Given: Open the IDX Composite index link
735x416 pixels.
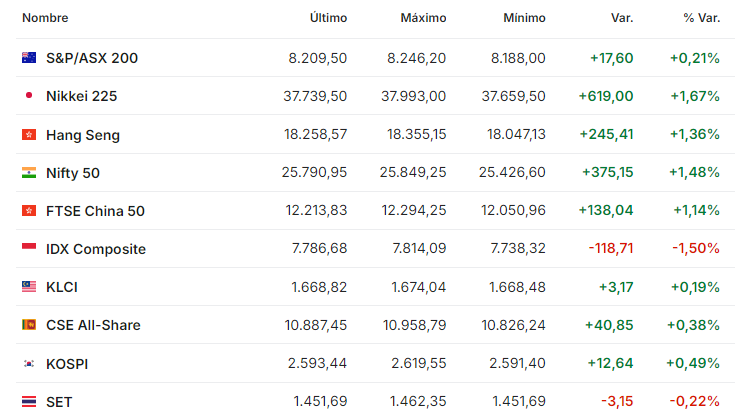Looking at the screenshot, I should coord(96,249).
